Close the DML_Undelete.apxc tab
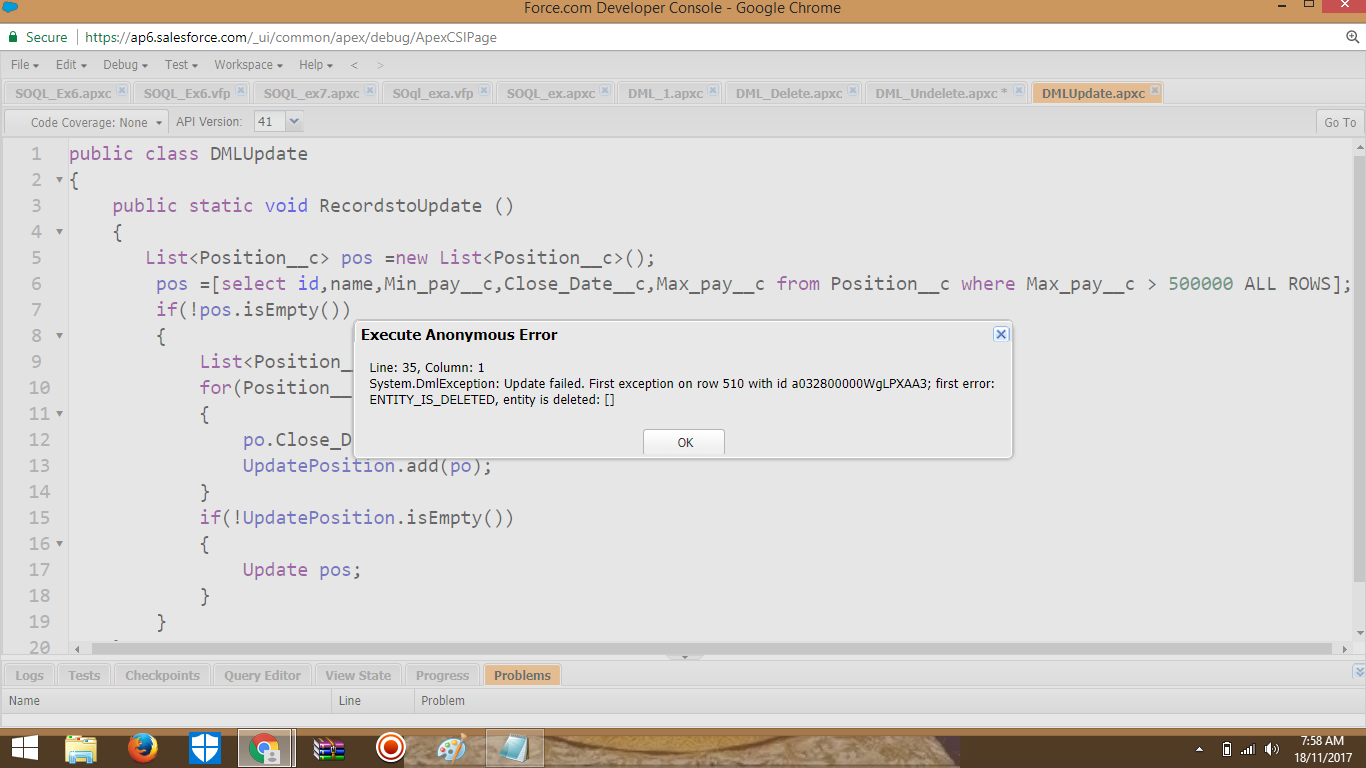Image resolution: width=1366 pixels, height=768 pixels. tap(1019, 90)
